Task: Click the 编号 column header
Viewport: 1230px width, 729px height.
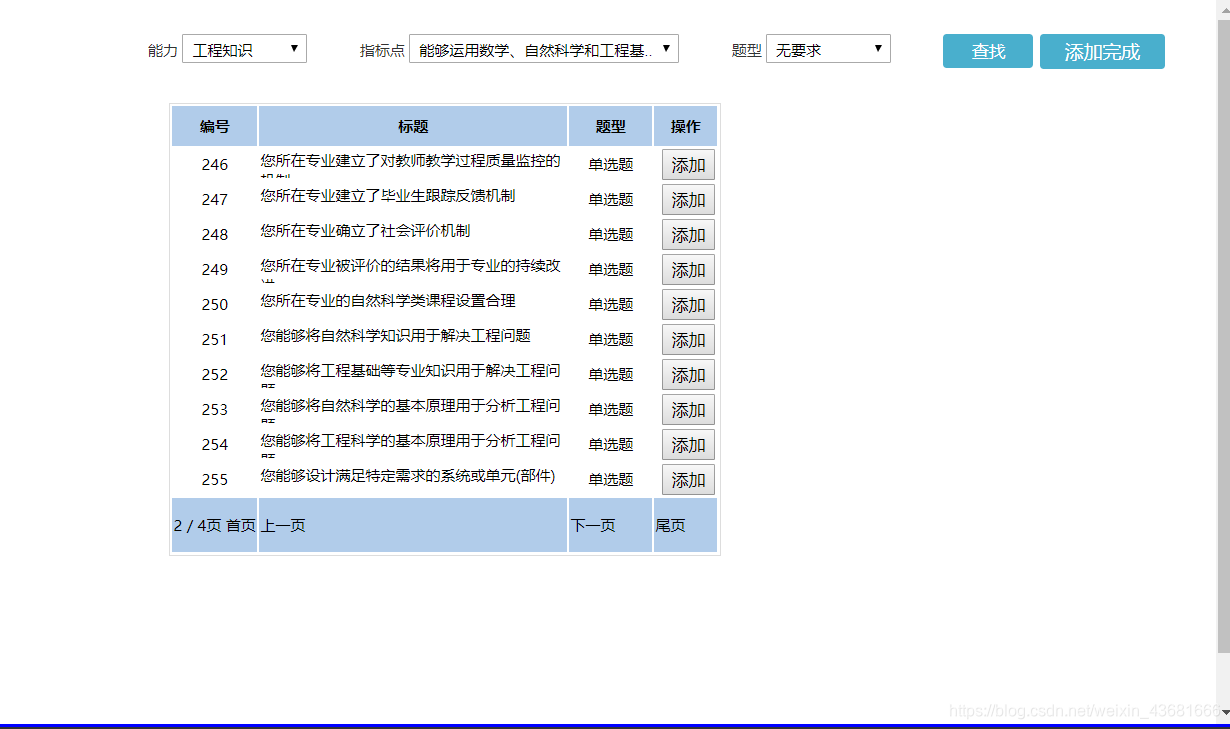Action: [214, 126]
